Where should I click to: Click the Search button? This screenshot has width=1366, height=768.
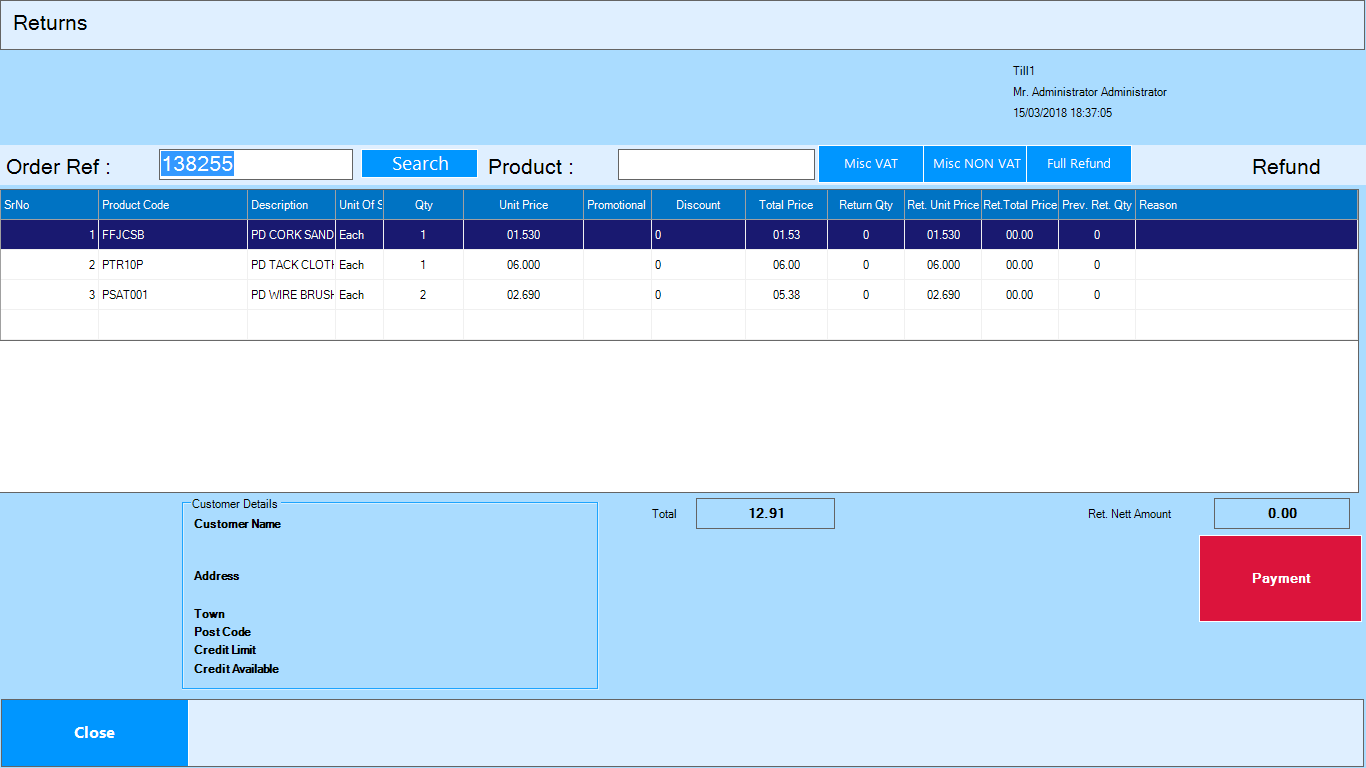click(x=419, y=164)
